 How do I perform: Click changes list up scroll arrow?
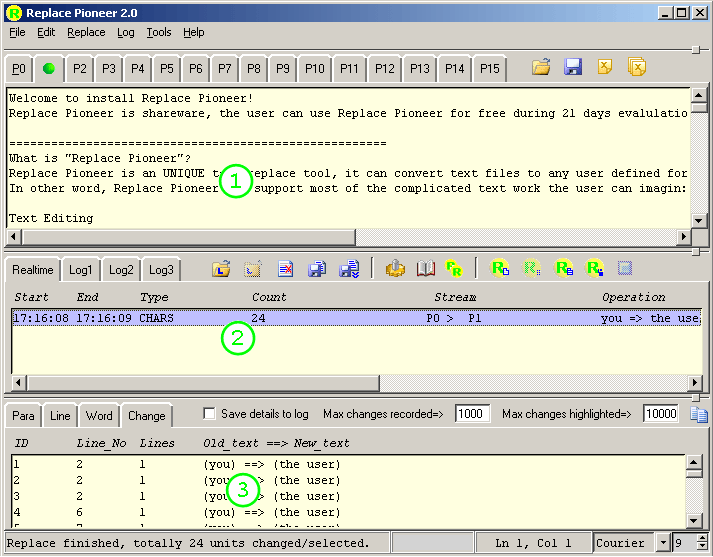point(694,463)
